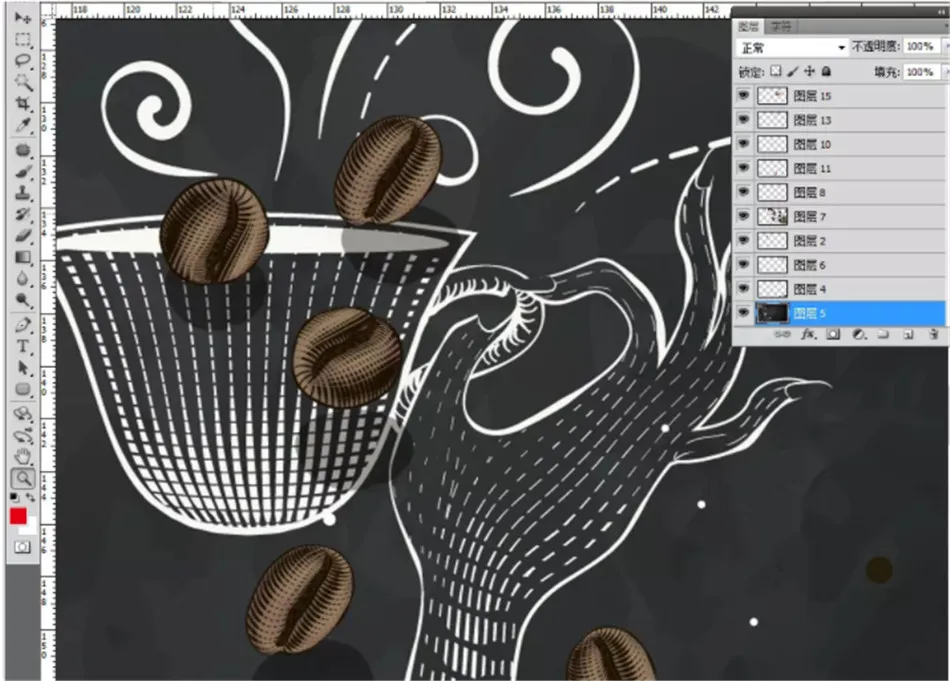950x681 pixels.
Task: Click the 填充 fill value field
Action: (x=920, y=72)
